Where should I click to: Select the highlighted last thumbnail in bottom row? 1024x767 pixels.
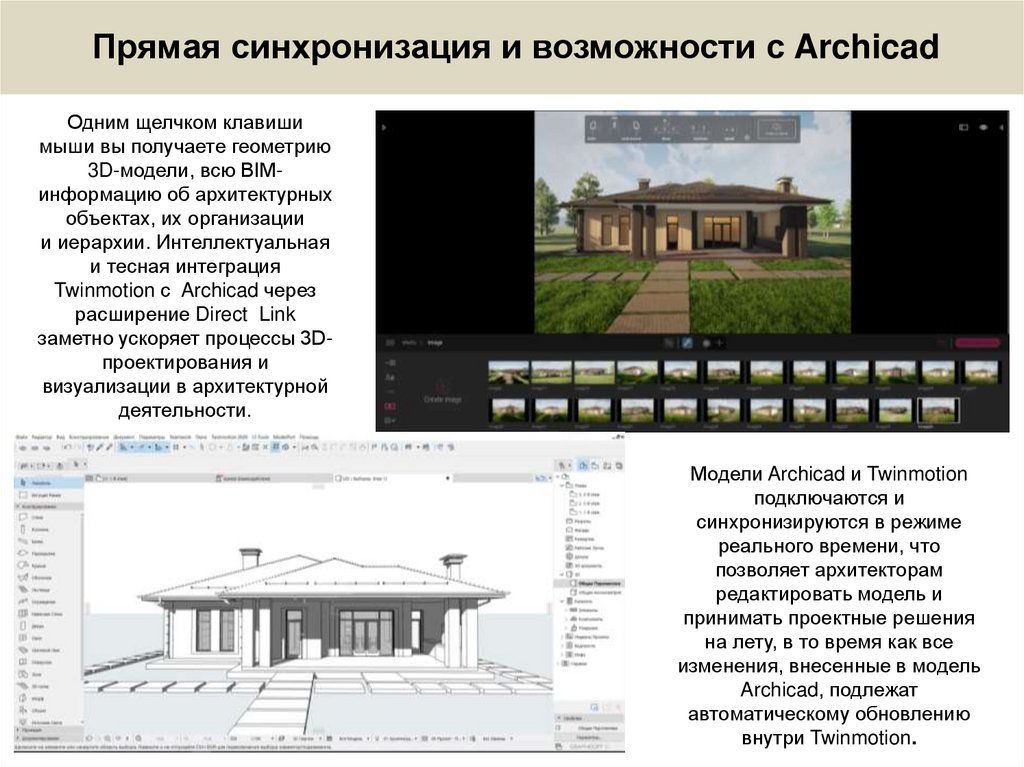tap(938, 411)
